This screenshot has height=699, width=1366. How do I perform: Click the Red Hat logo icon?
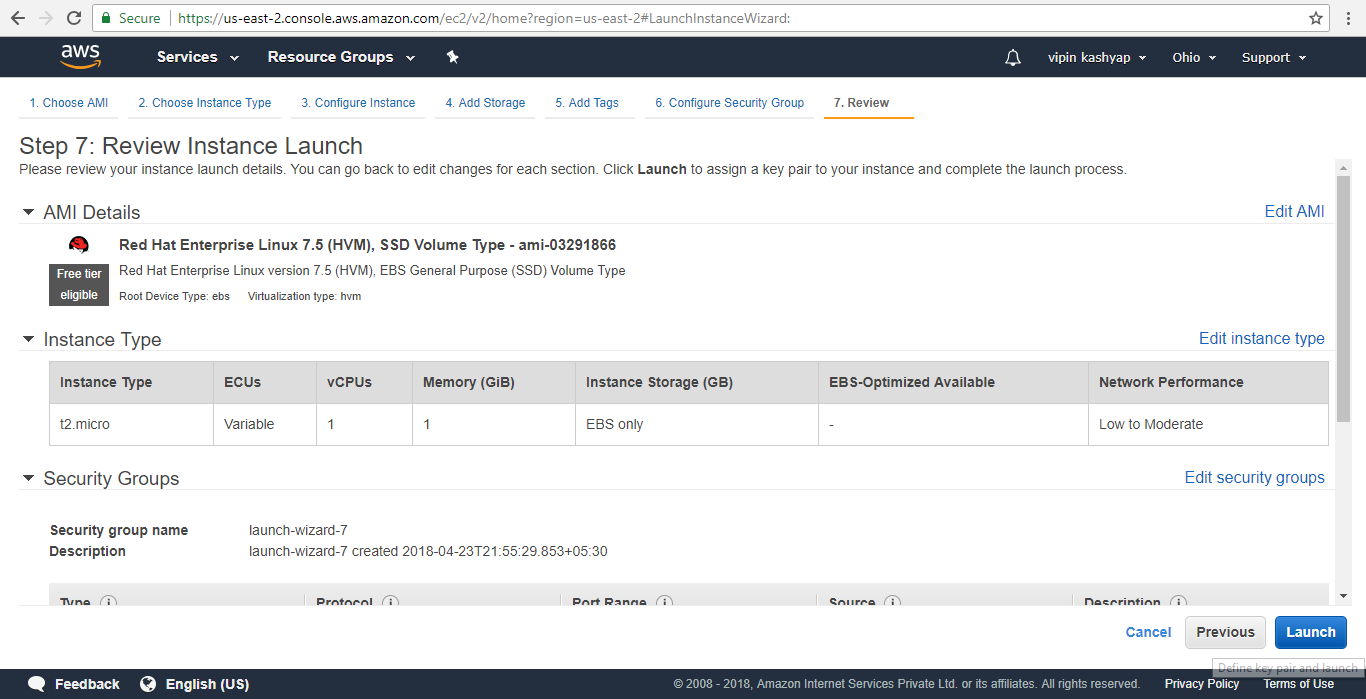click(x=79, y=245)
